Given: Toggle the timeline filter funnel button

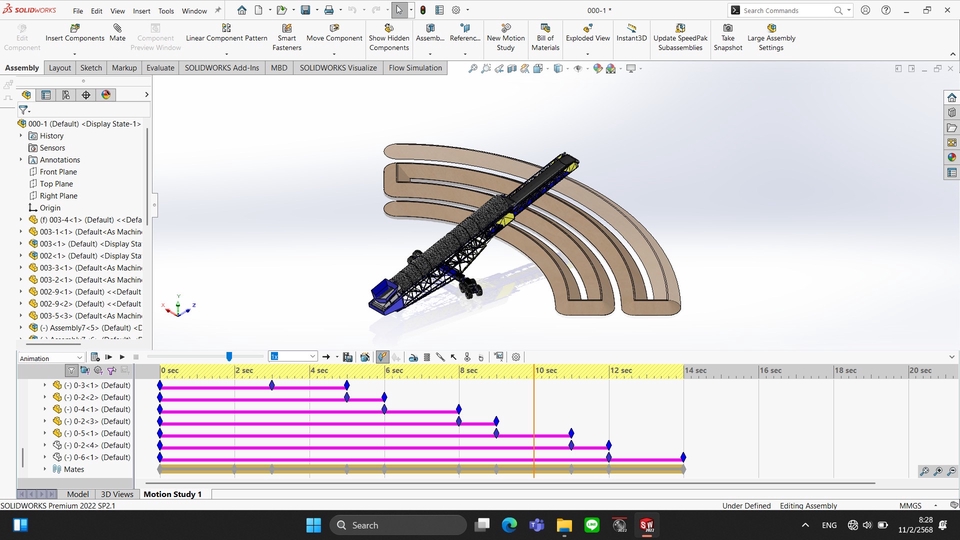Looking at the screenshot, I should [x=71, y=371].
